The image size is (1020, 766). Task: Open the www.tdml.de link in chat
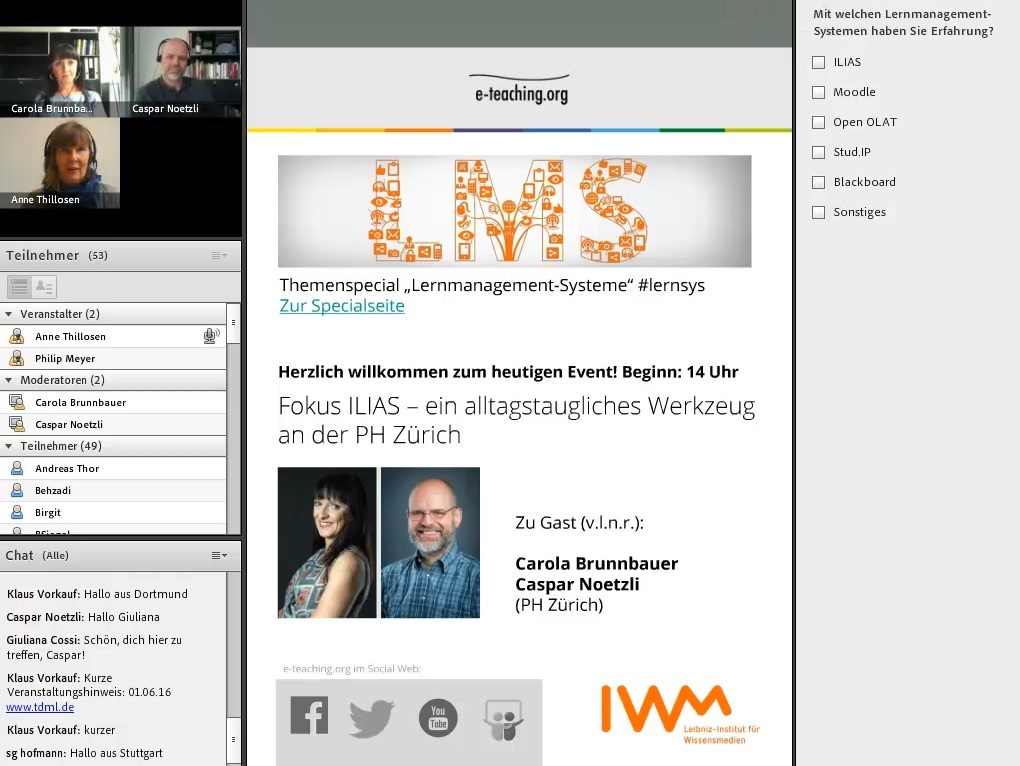click(x=40, y=707)
